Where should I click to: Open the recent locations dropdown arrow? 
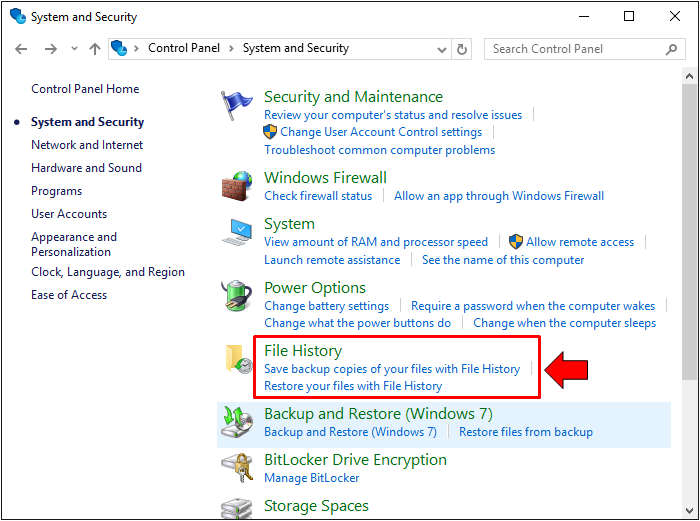coord(74,49)
